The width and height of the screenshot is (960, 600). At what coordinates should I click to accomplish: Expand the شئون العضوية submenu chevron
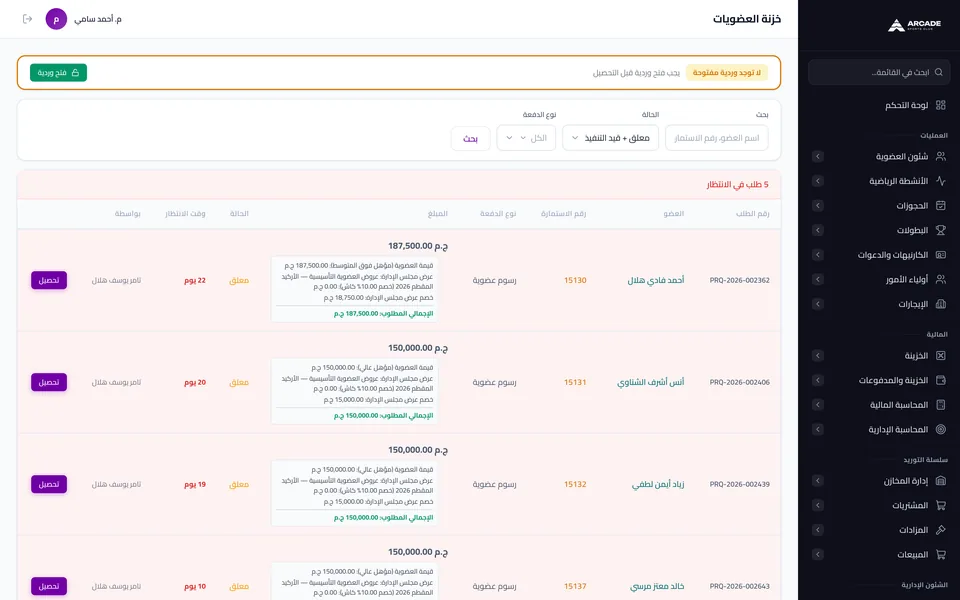pyautogui.click(x=818, y=157)
